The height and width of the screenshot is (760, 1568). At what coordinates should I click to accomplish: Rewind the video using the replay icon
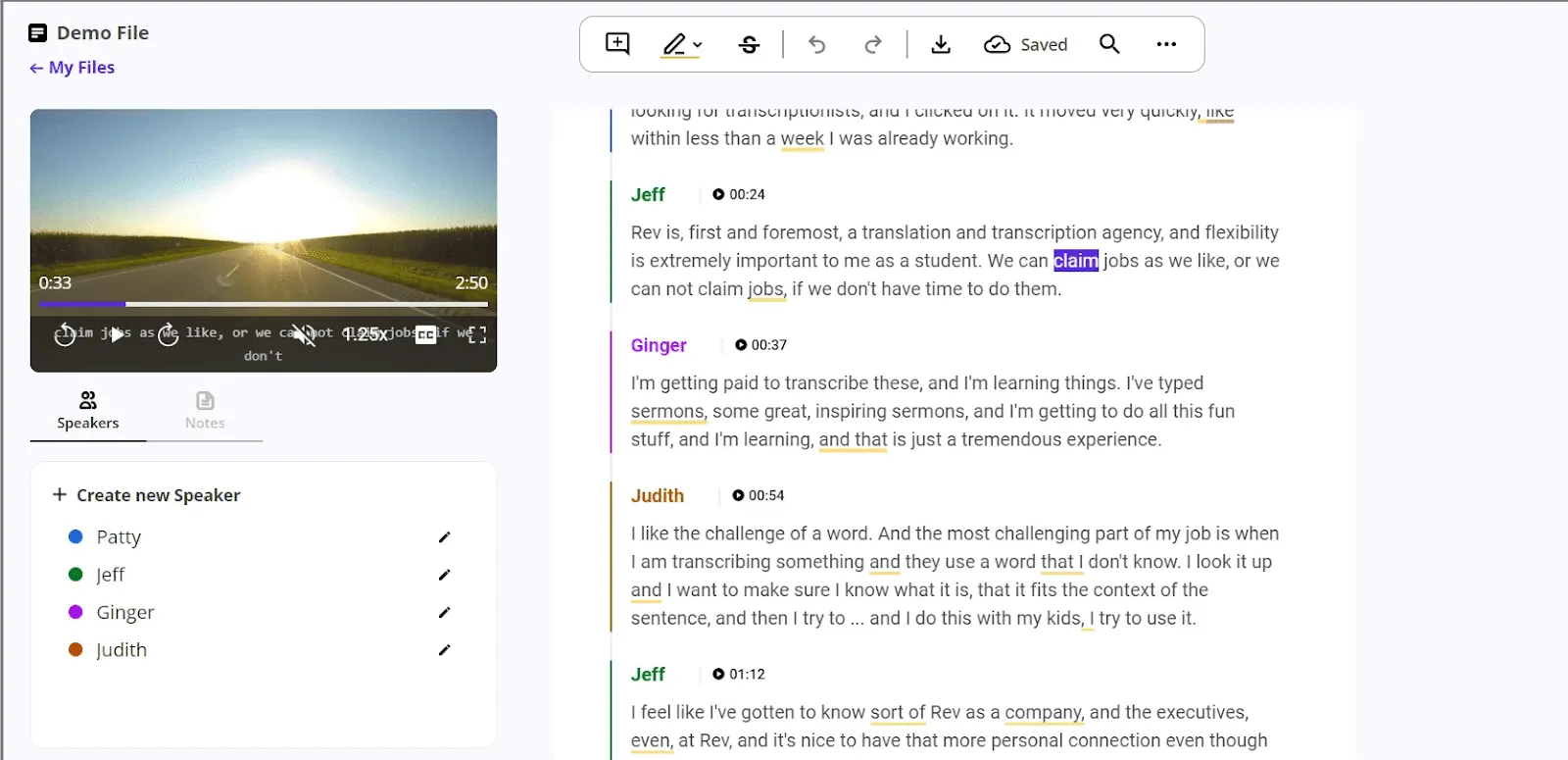pyautogui.click(x=65, y=334)
